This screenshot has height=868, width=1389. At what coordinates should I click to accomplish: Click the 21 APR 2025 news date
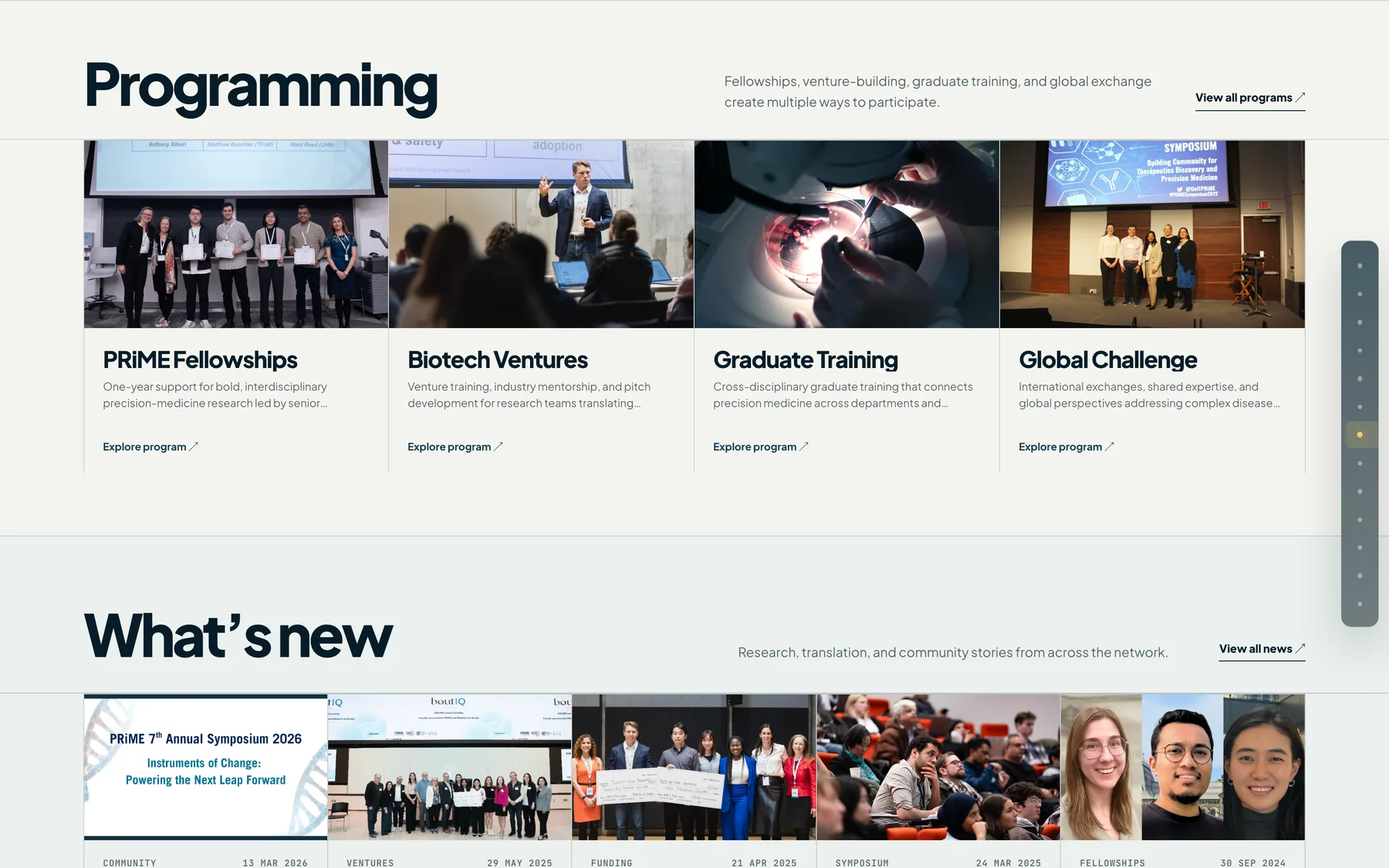click(x=764, y=863)
